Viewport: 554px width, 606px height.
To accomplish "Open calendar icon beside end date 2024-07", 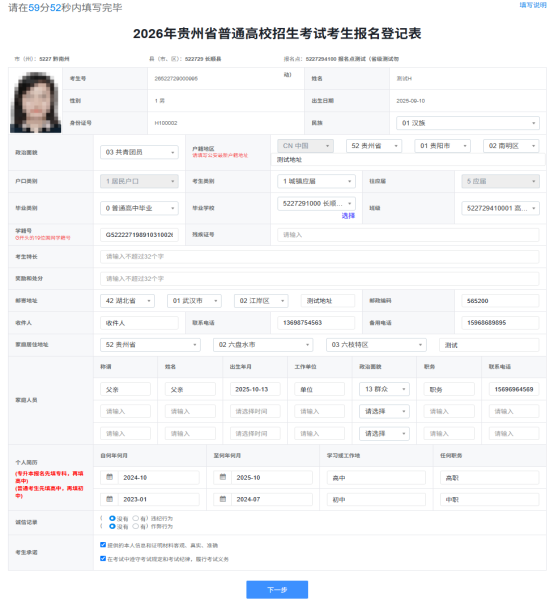I will click(223, 499).
